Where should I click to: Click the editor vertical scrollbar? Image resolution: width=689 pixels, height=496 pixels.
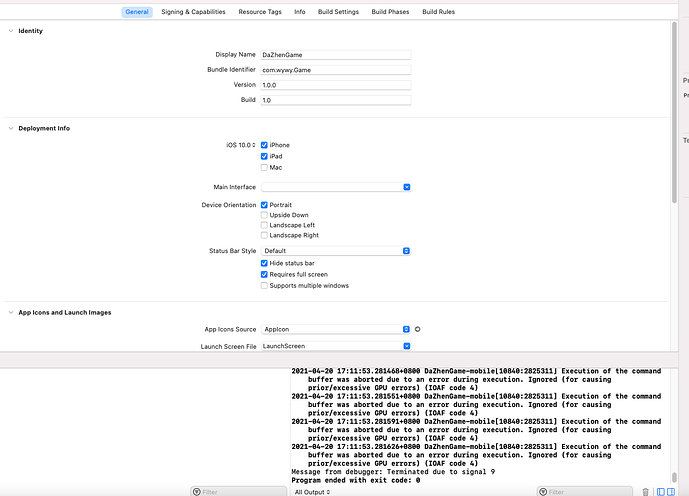click(674, 112)
